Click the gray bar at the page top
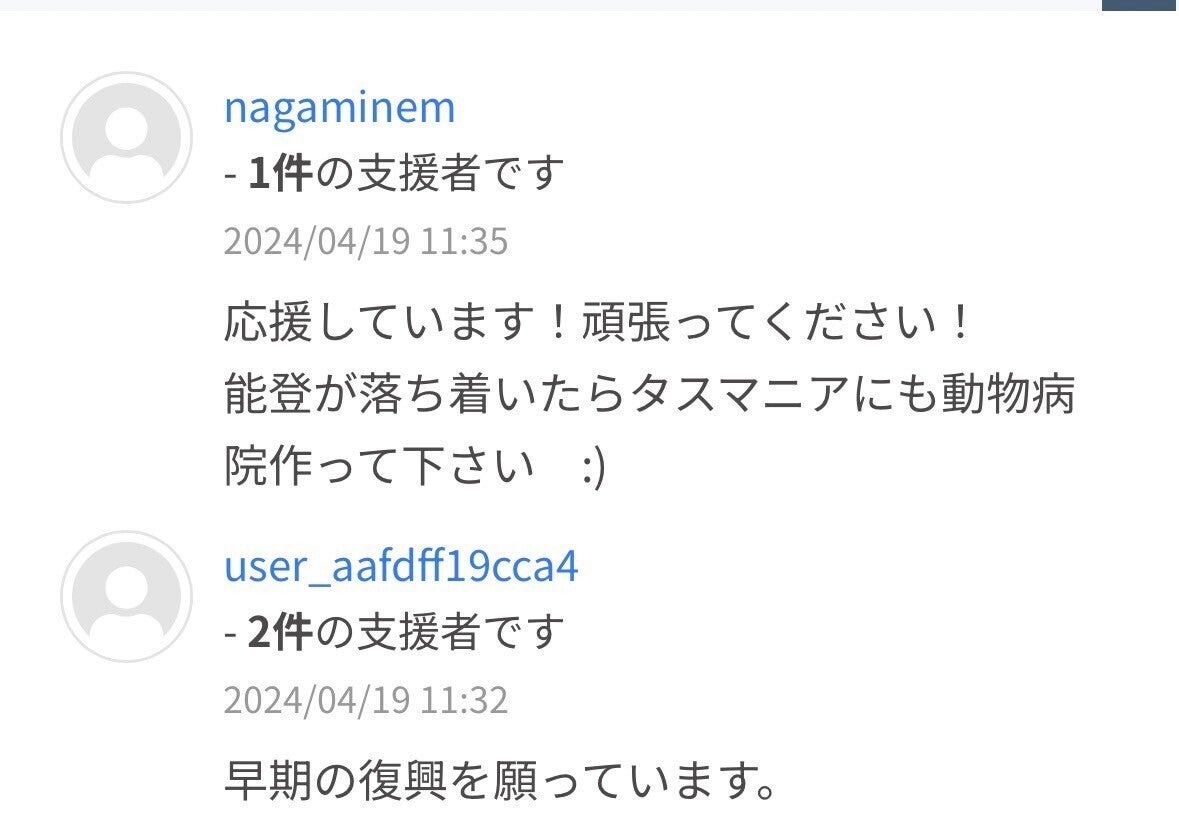Image resolution: width=1179 pixels, height=839 pixels. tap(550, 5)
